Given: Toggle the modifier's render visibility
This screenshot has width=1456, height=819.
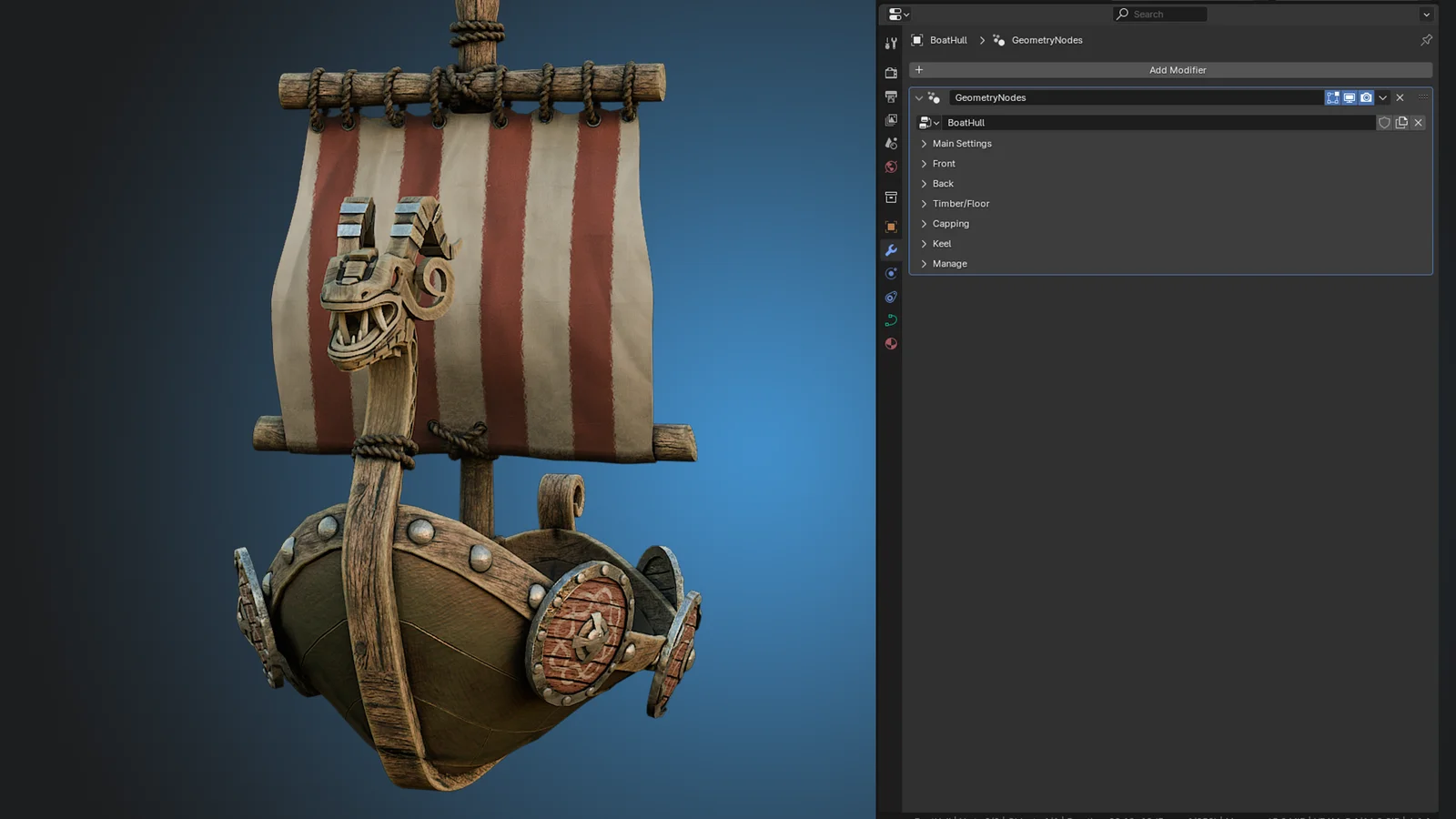Looking at the screenshot, I should point(1366,97).
